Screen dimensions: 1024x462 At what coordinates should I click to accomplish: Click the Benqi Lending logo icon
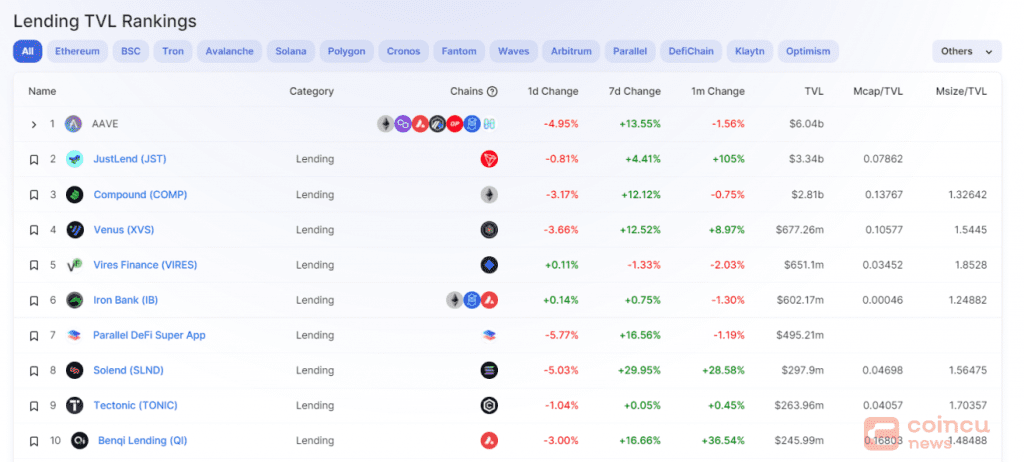point(80,440)
